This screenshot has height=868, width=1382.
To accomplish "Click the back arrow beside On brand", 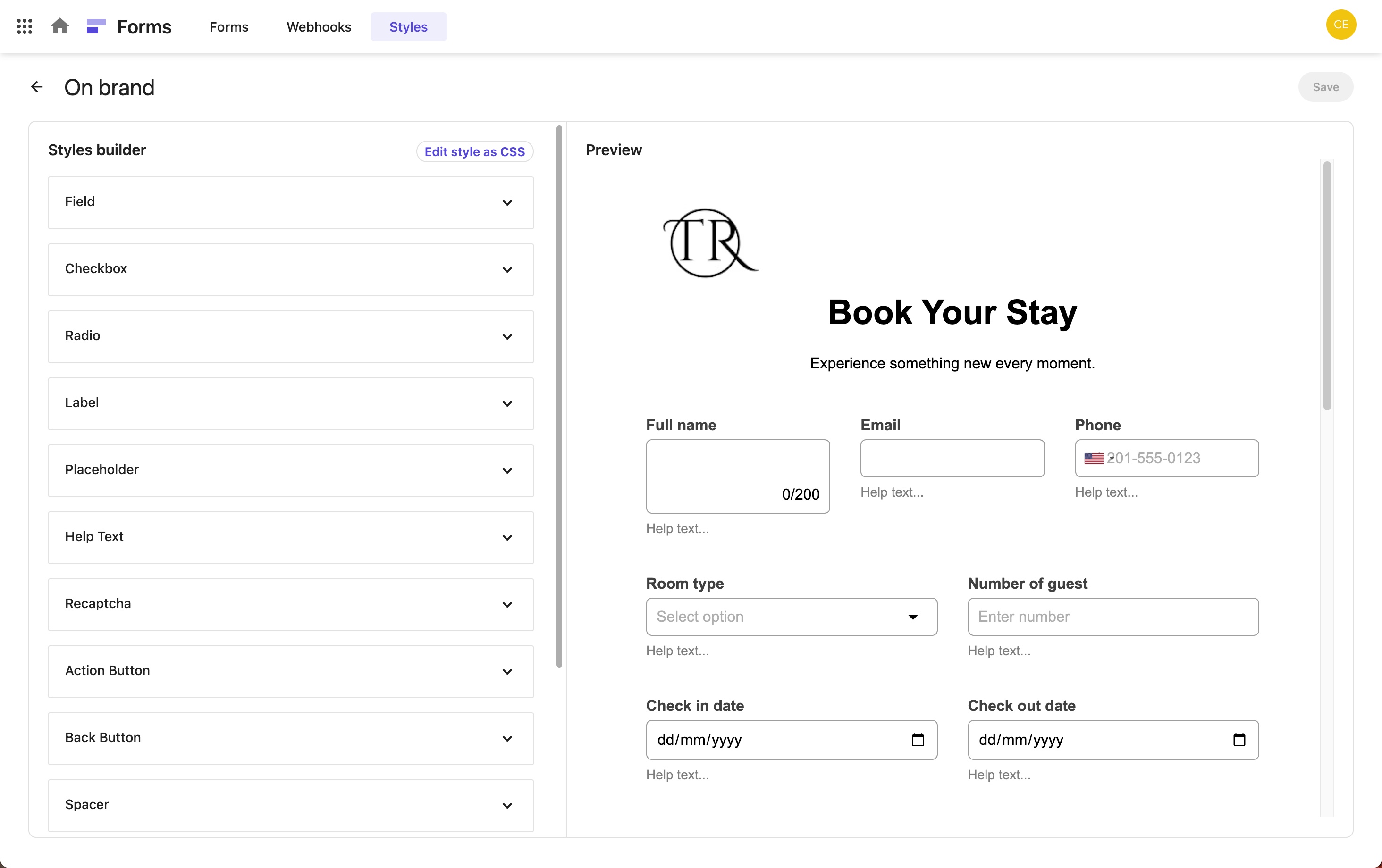I will [x=37, y=87].
